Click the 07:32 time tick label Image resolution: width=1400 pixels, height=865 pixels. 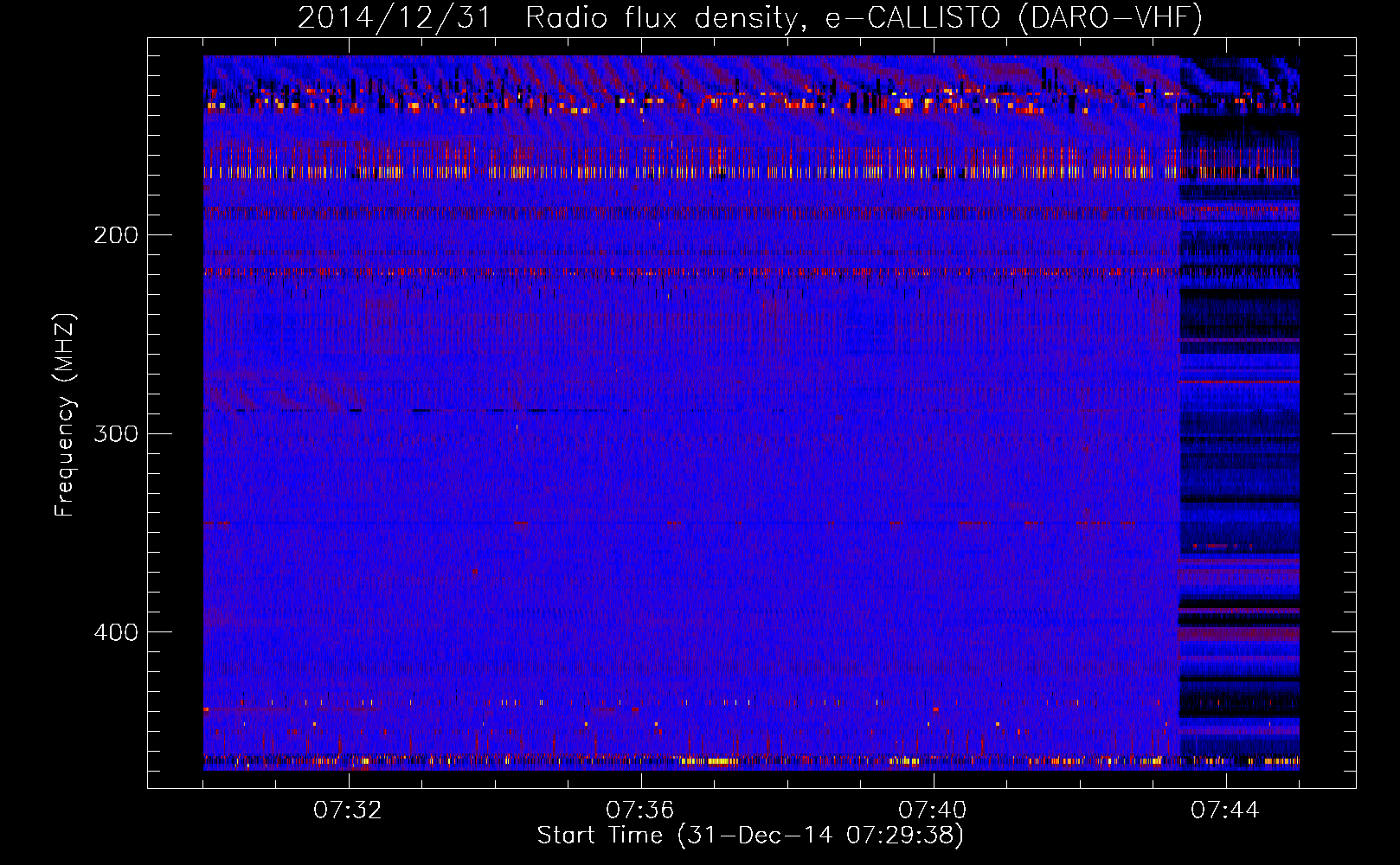tap(348, 811)
